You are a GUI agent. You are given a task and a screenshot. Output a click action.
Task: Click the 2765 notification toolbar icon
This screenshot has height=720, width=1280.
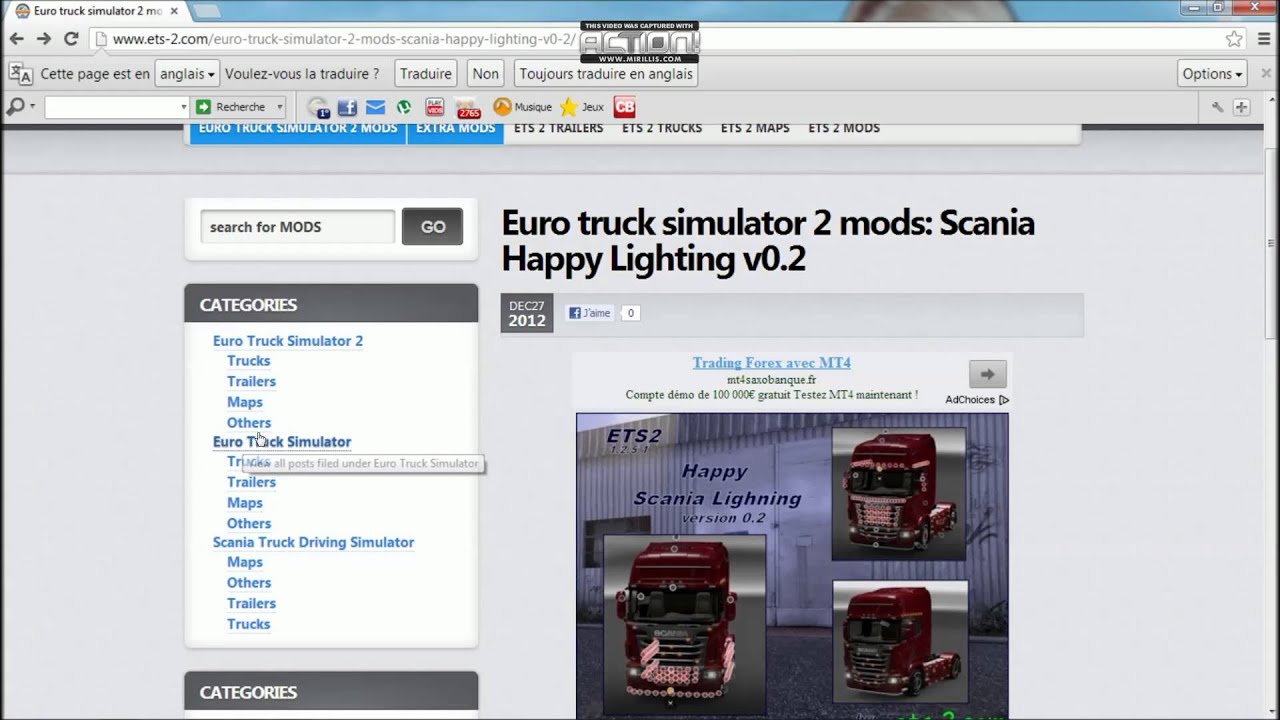468,108
